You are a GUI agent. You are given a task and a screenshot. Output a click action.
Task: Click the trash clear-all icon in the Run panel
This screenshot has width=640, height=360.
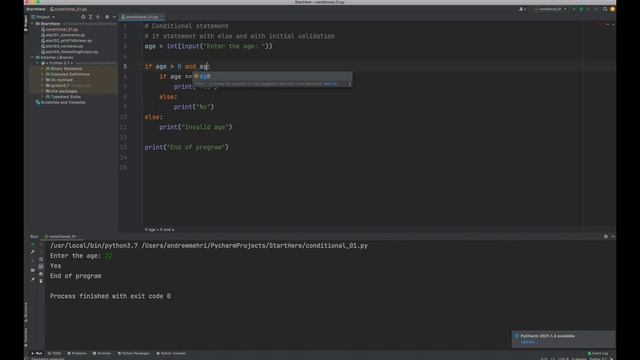tap(40, 281)
